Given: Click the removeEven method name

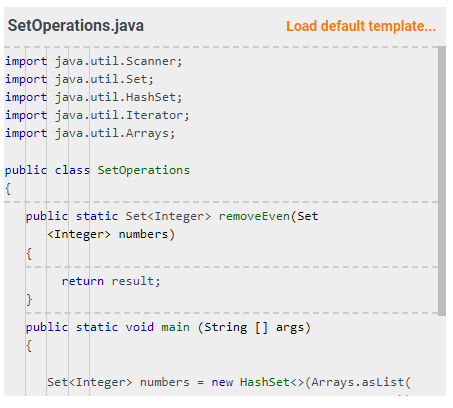Looking at the screenshot, I should [254, 216].
